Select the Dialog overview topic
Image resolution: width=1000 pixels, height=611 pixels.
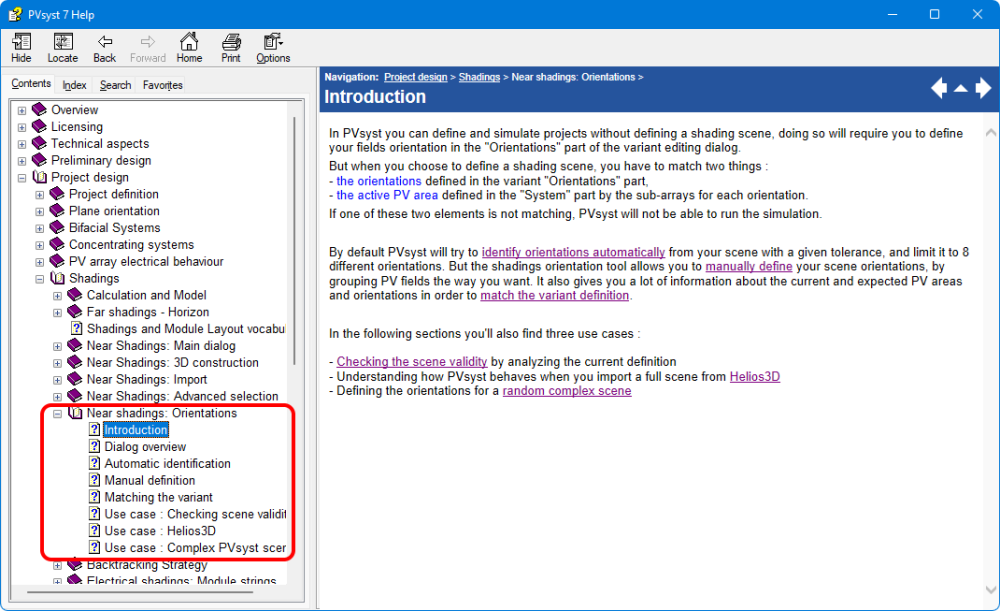[145, 447]
